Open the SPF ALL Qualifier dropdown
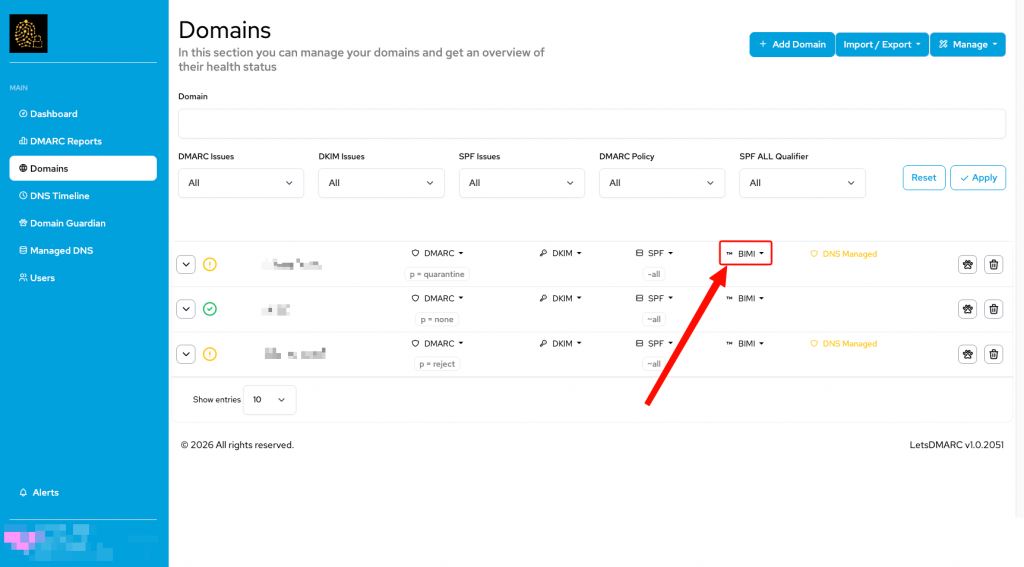The image size is (1024, 567). tap(802, 183)
